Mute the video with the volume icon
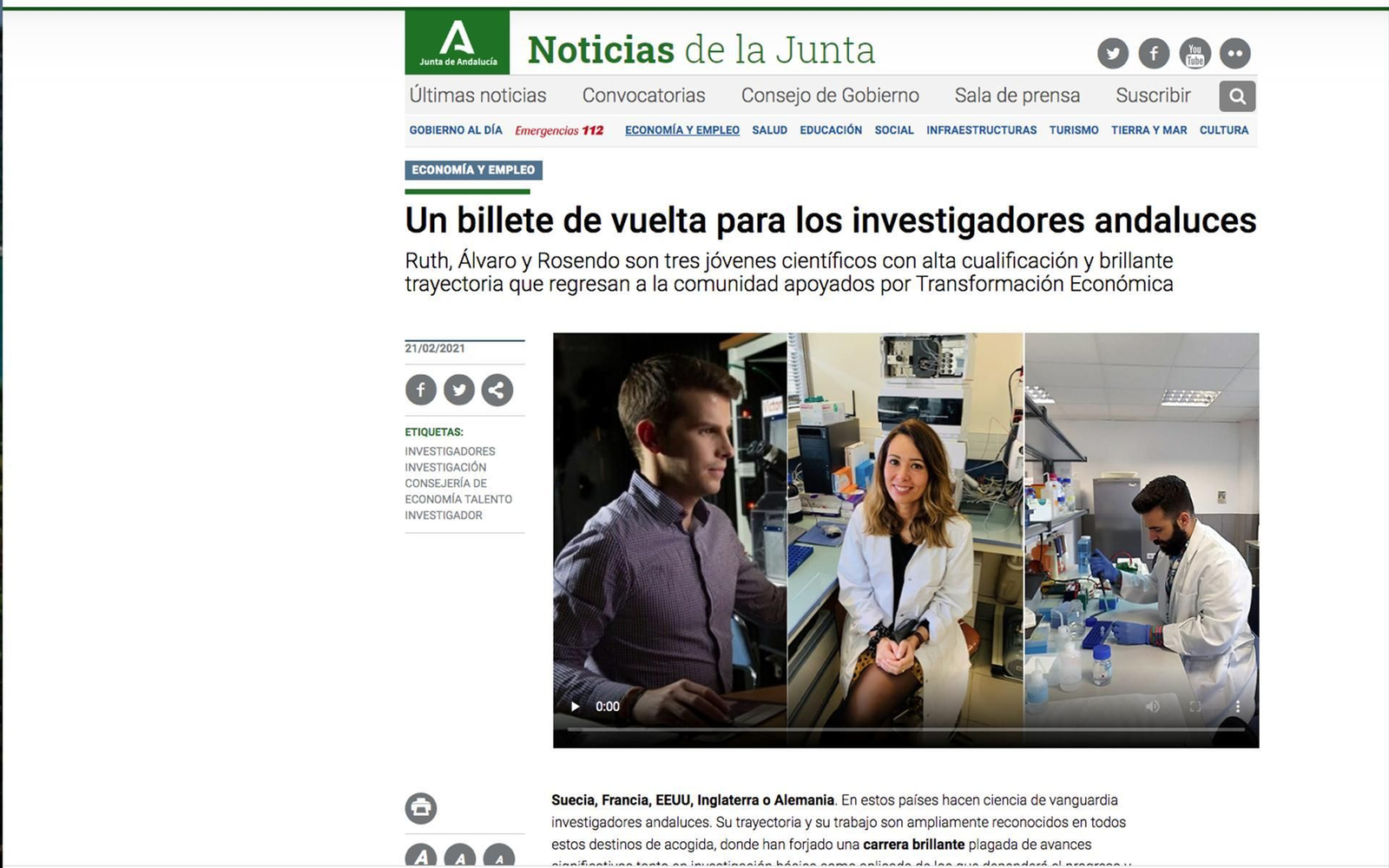 pyautogui.click(x=1152, y=707)
